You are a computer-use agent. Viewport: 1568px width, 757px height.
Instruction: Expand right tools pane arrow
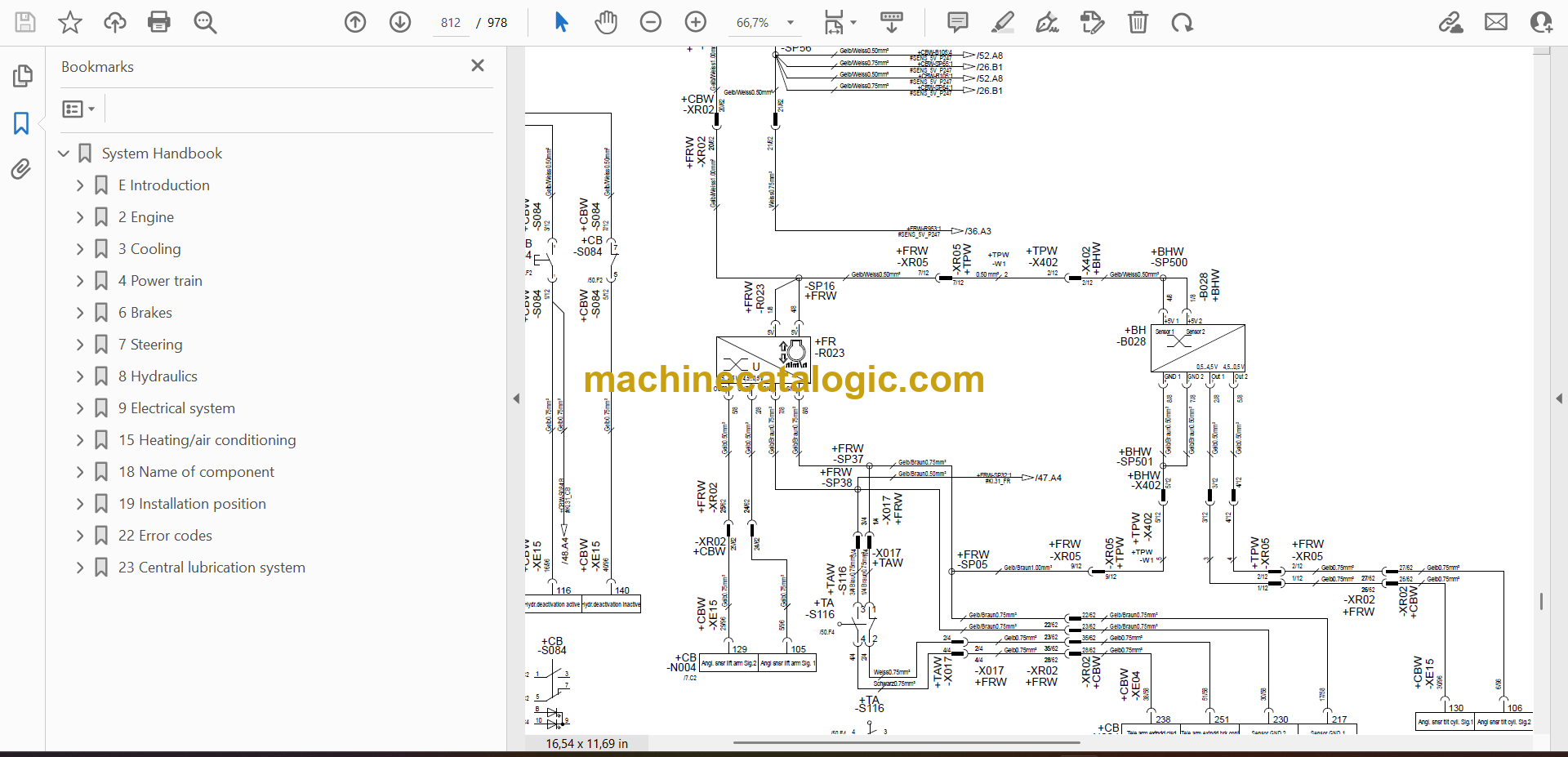(1559, 399)
